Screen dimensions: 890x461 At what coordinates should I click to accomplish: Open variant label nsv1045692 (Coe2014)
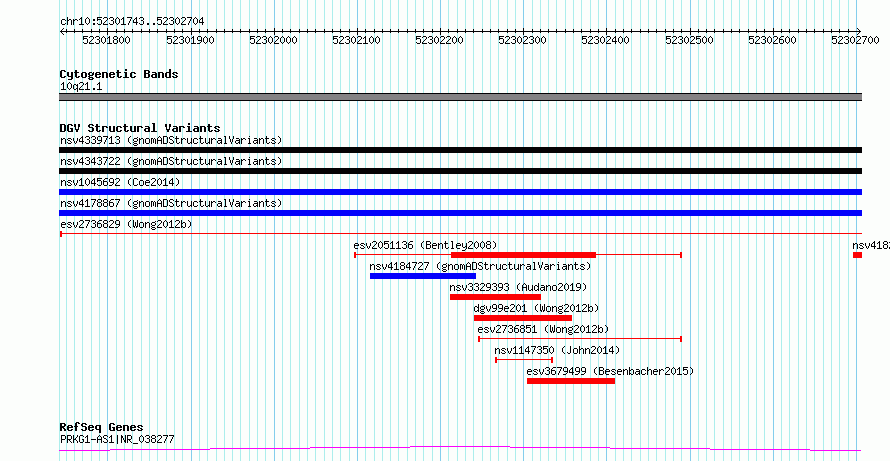[x=120, y=182]
